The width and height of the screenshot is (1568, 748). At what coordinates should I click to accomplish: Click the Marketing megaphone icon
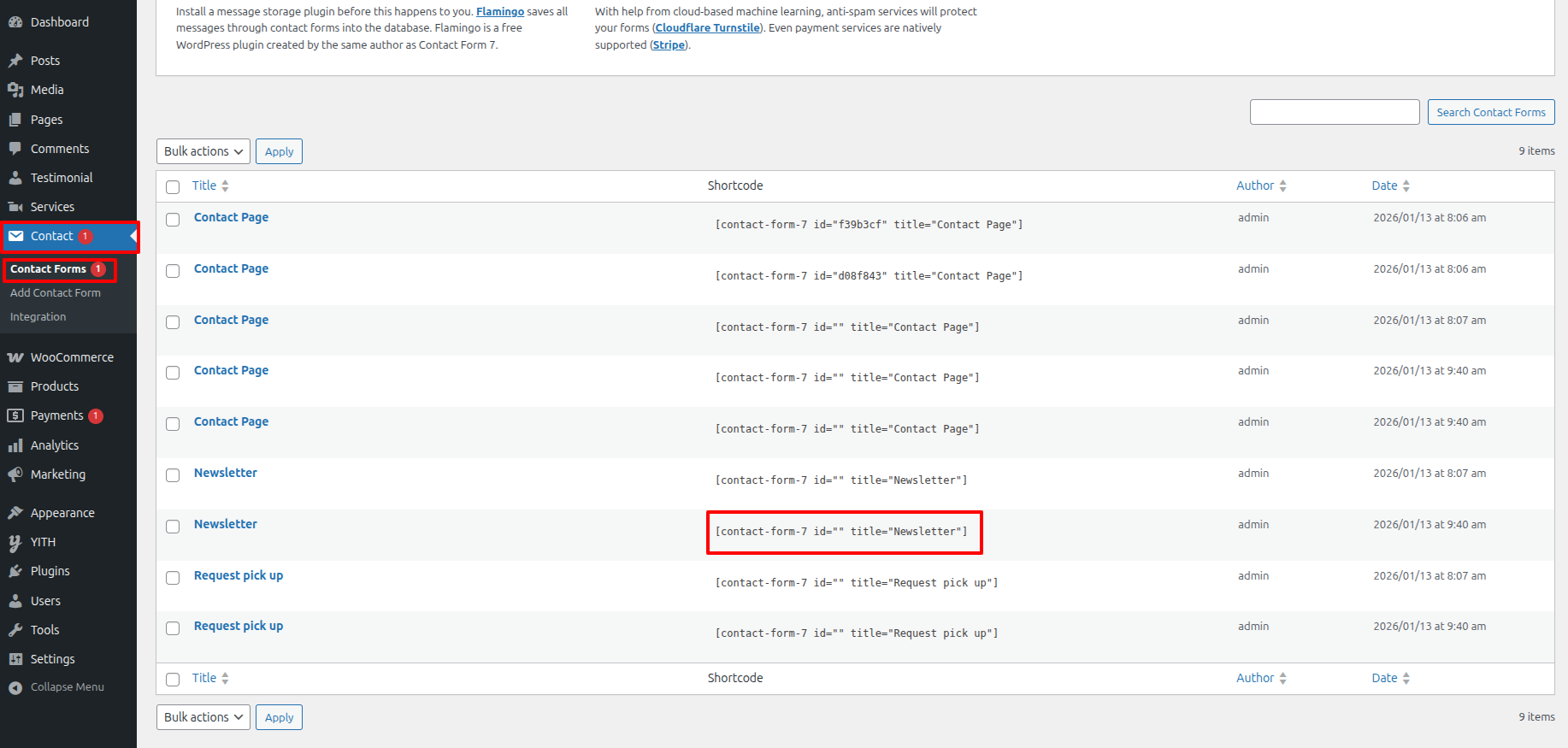[x=15, y=474]
